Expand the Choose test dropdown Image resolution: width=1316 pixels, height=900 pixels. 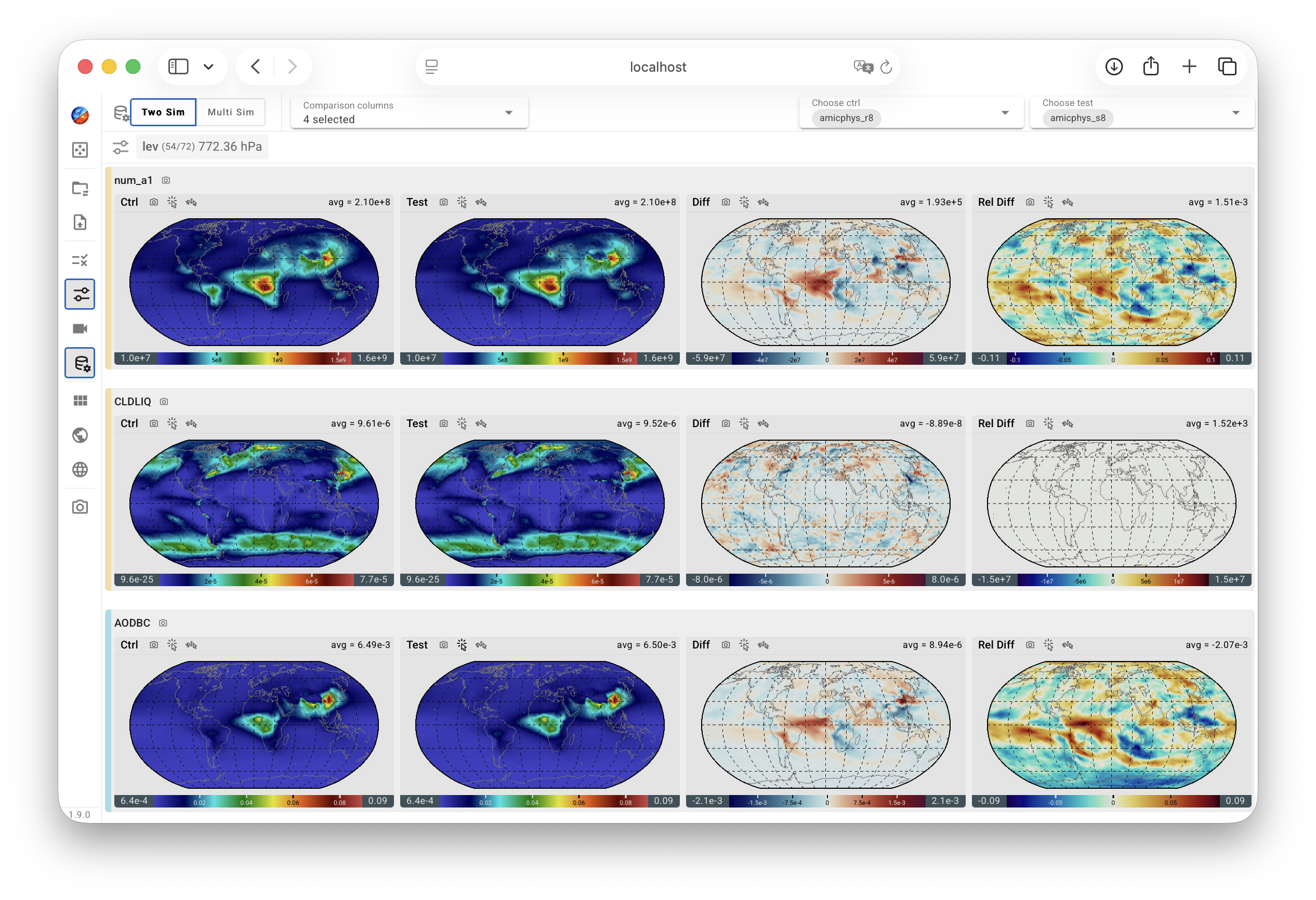pyautogui.click(x=1141, y=113)
